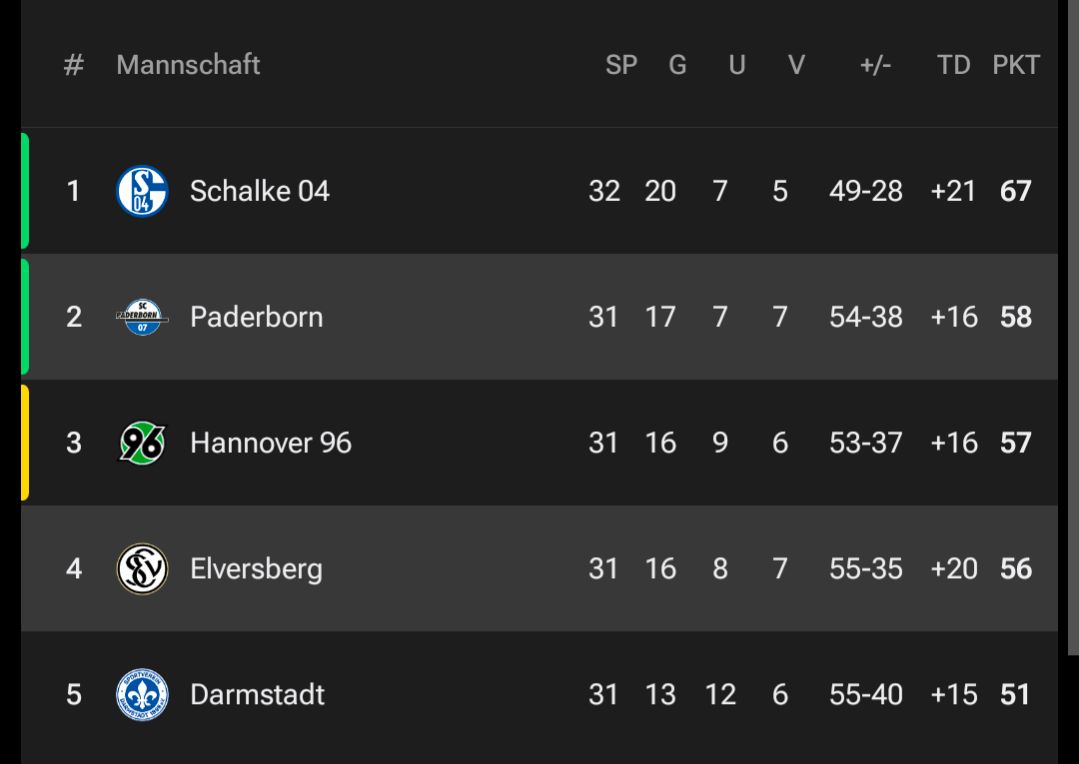Click the yellow playoff marker on Hannover row
This screenshot has height=764, width=1079.
point(25,443)
